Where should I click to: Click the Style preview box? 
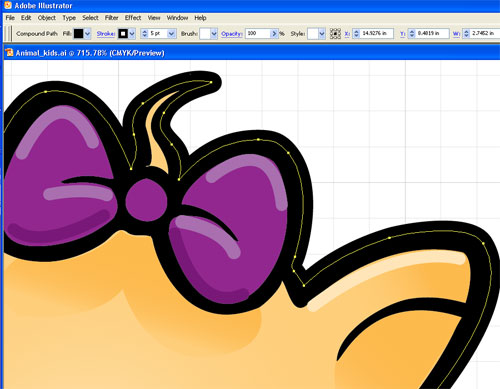(313, 33)
